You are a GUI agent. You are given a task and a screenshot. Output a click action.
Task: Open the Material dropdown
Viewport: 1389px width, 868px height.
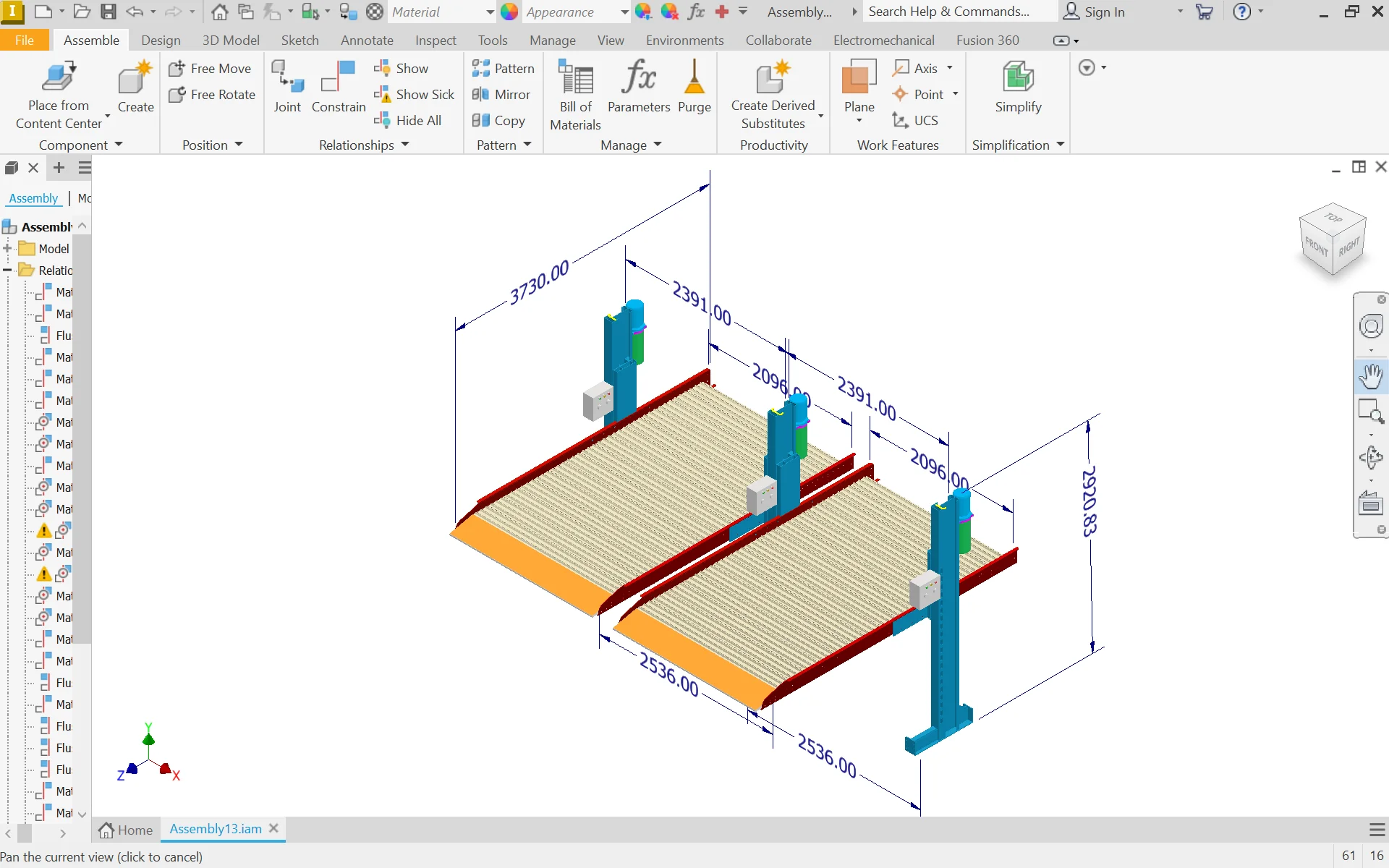[x=489, y=12]
